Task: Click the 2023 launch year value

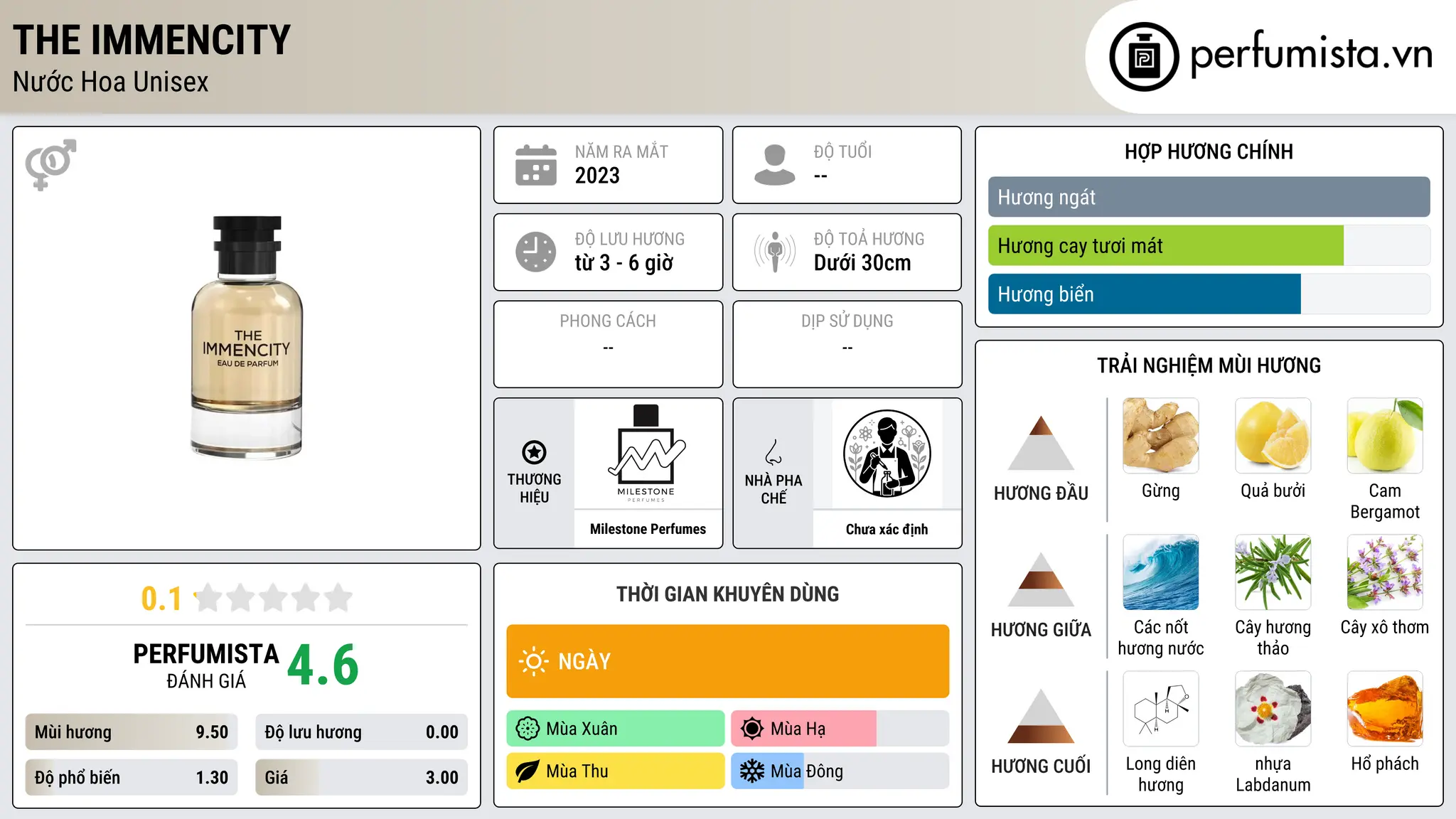Action: point(597,176)
